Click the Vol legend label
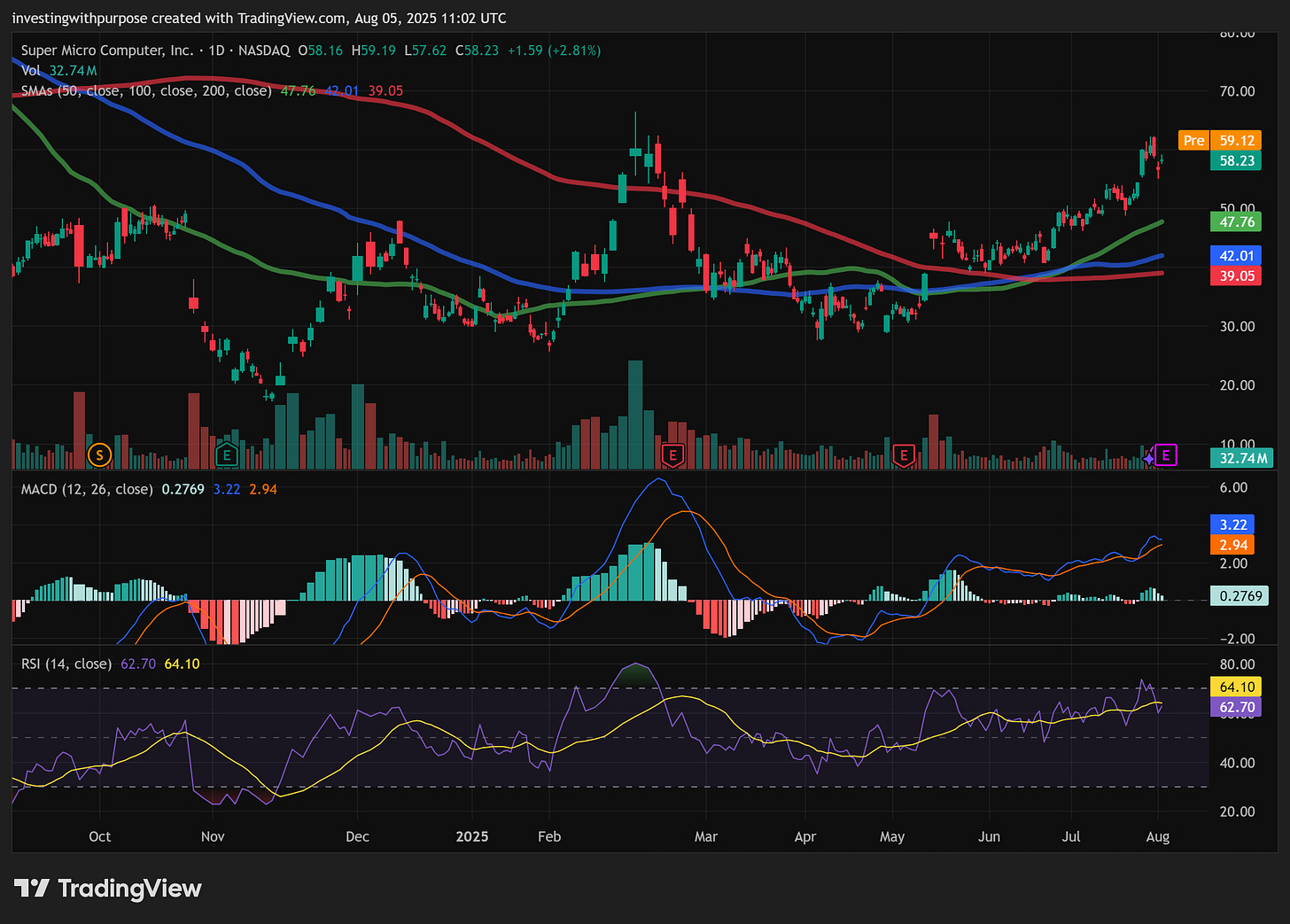Screen dimensions: 1290x924 31,70
